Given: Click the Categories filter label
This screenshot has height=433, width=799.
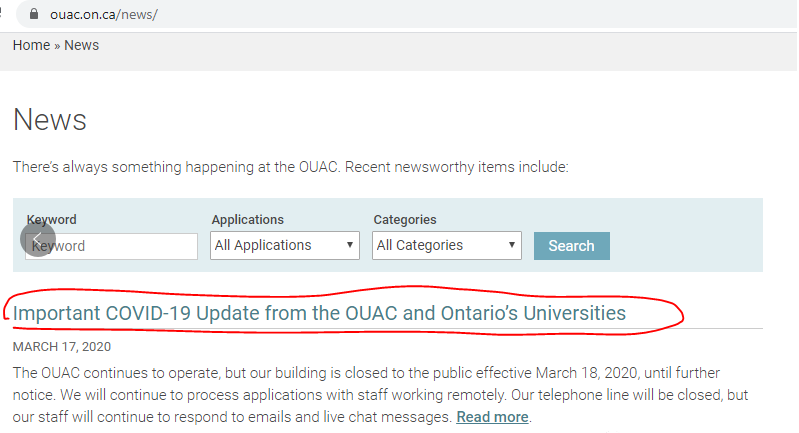Looking at the screenshot, I should 405,220.
